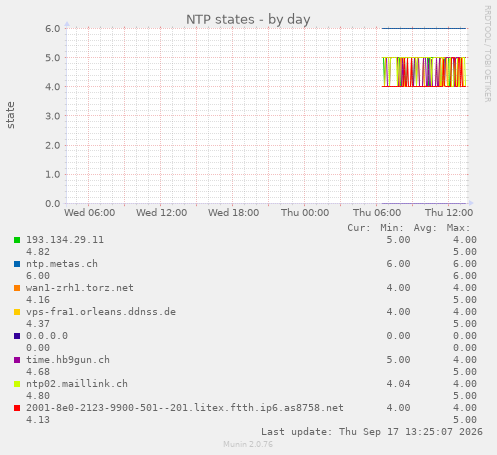497x455 pixels.
Task: Click the purple 0.0.0.0 line at 0.0
Action: pyautogui.click(x=424, y=203)
